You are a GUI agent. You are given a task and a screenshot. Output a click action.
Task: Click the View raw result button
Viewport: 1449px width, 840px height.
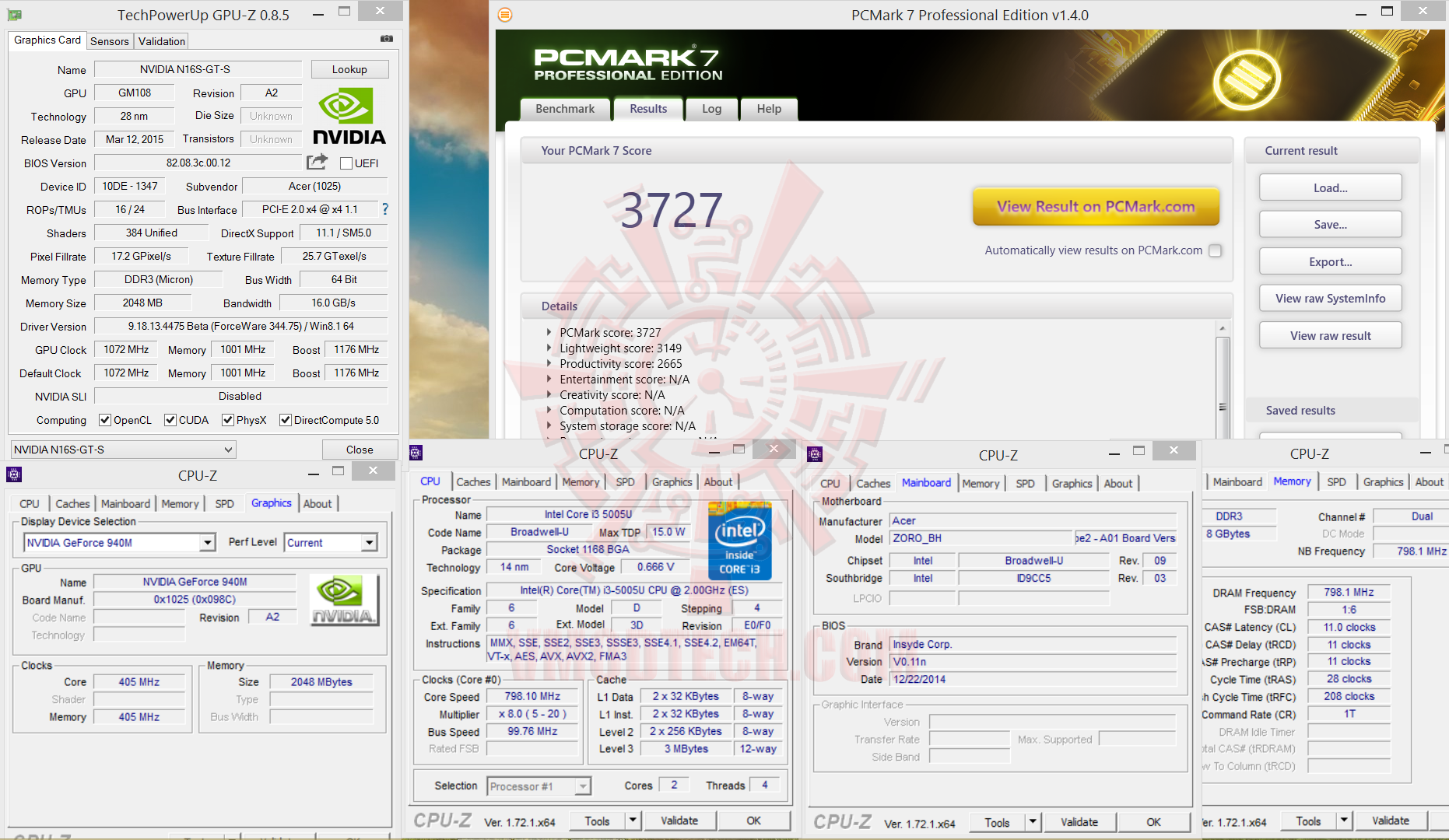[1331, 335]
